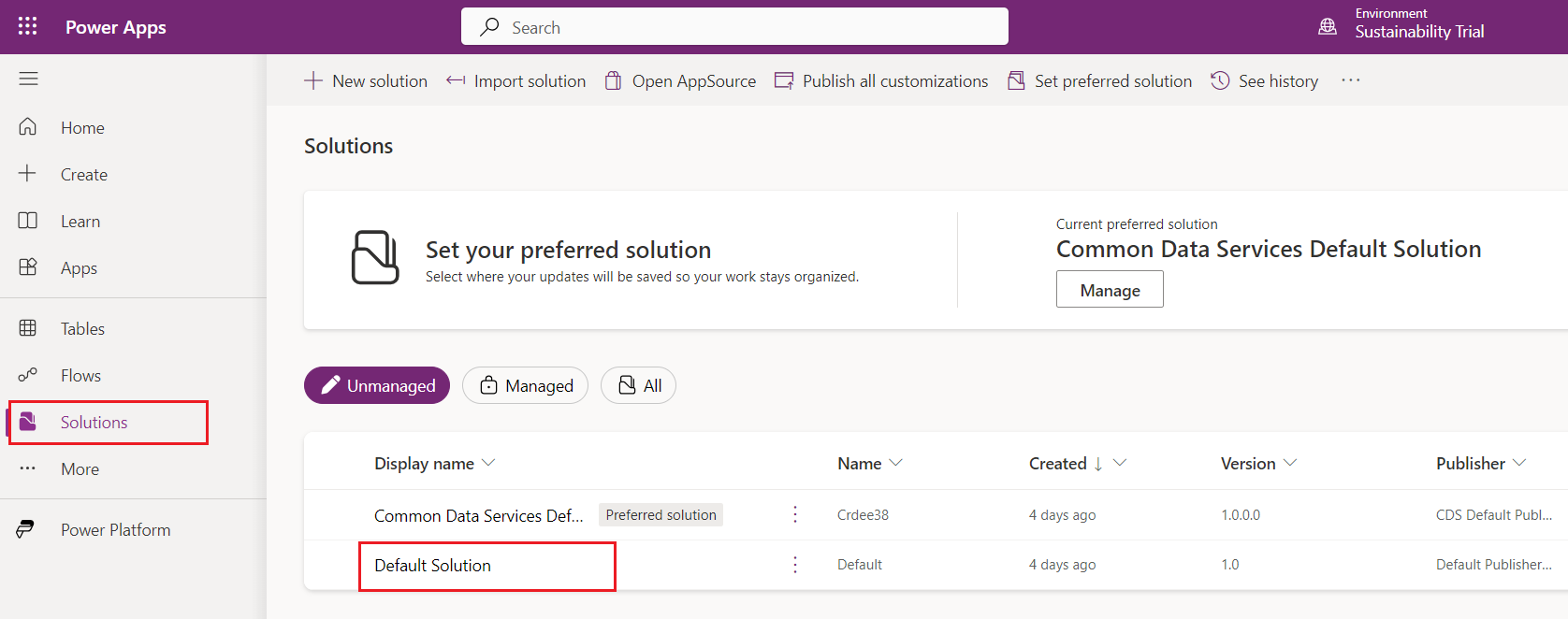Open Common Data Services Def... solution
Viewport: 1568px width, 619px height.
coord(478,516)
